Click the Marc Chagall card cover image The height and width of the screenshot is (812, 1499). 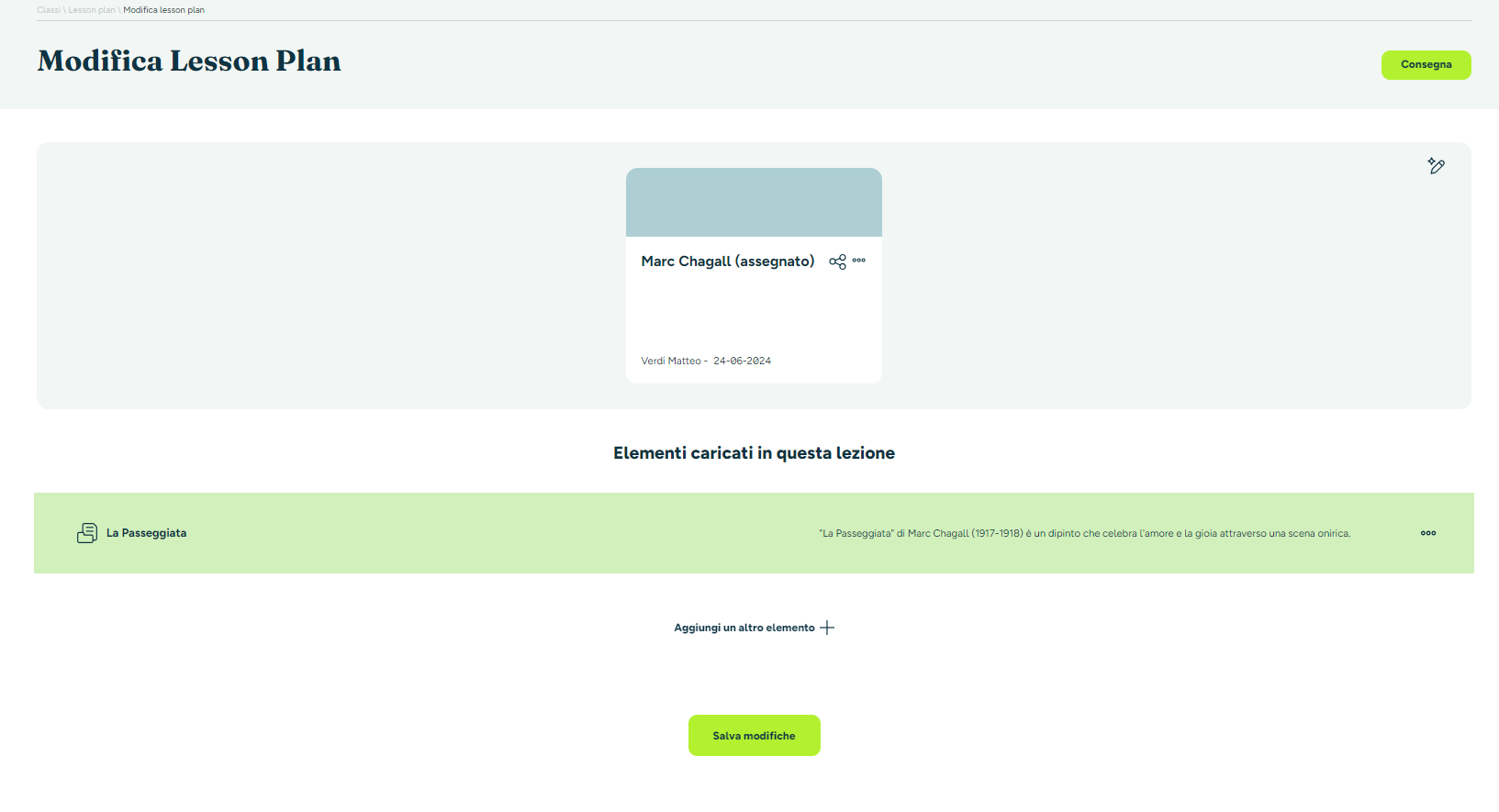click(754, 202)
